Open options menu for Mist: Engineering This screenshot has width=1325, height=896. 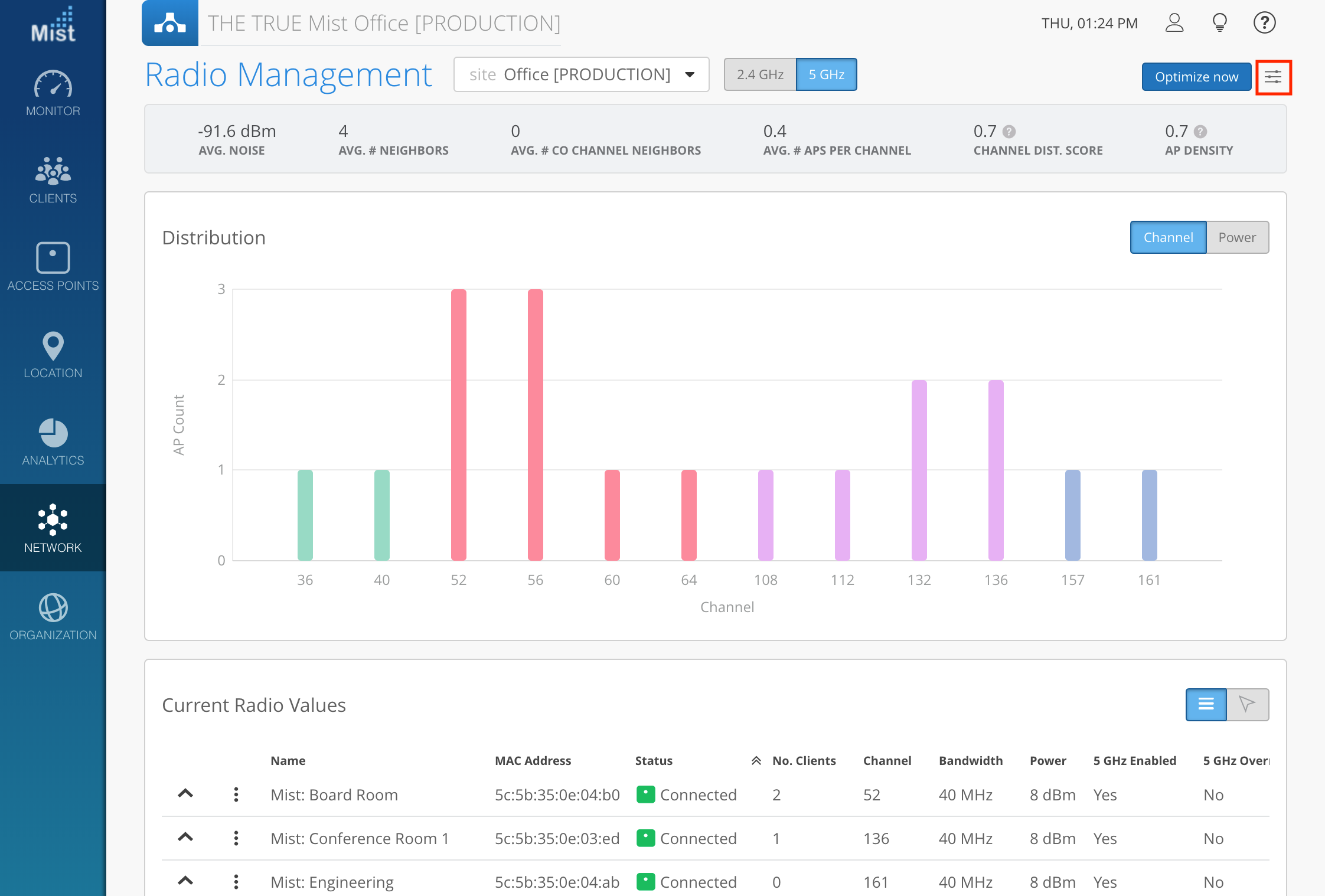click(236, 882)
